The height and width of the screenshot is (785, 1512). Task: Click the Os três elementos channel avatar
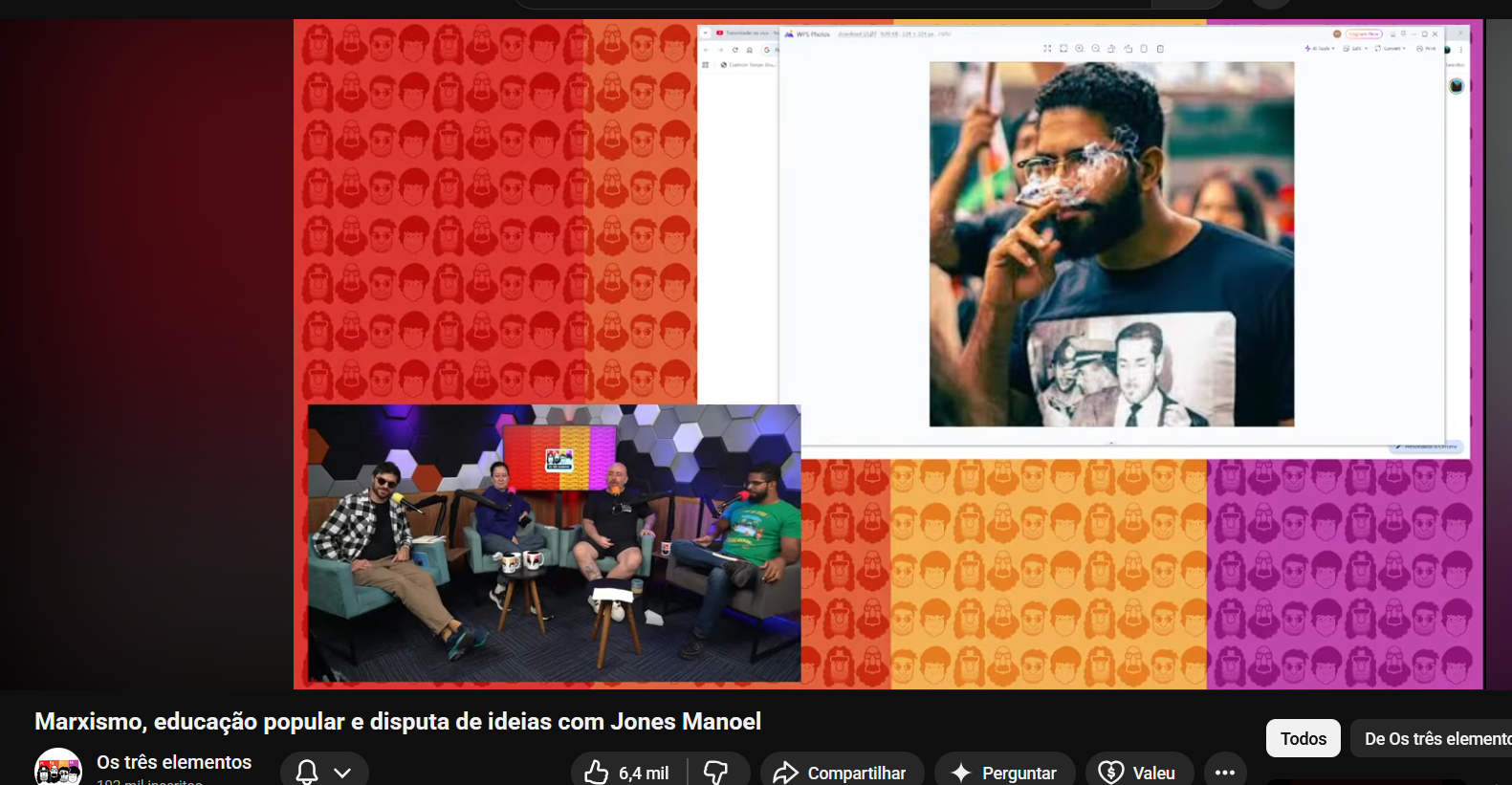click(57, 770)
